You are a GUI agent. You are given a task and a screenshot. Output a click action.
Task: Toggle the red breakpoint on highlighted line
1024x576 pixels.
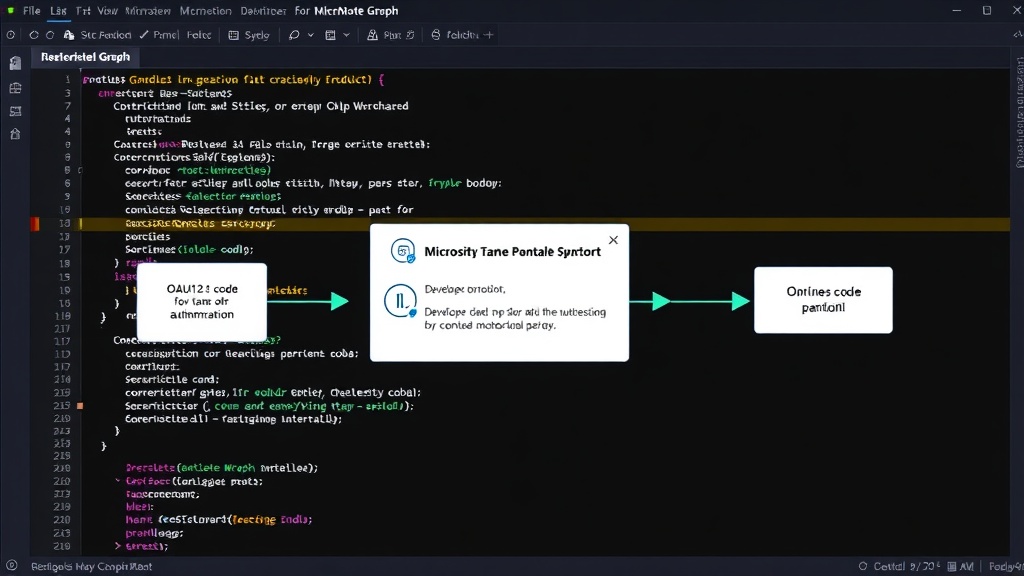[x=35, y=223]
